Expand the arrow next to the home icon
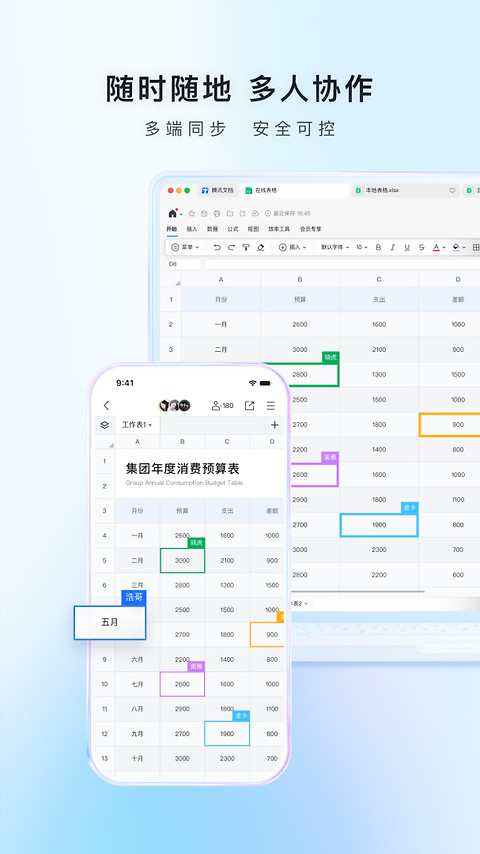The height and width of the screenshot is (854, 480). tap(182, 214)
